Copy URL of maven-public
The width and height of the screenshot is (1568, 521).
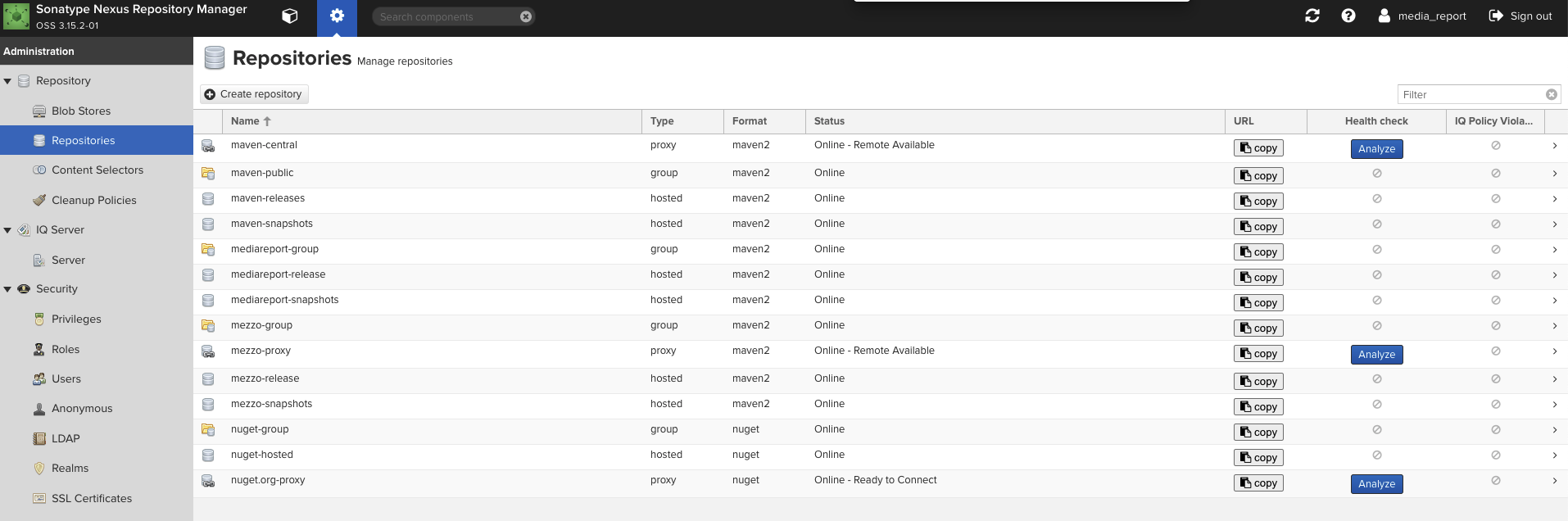click(x=1258, y=176)
